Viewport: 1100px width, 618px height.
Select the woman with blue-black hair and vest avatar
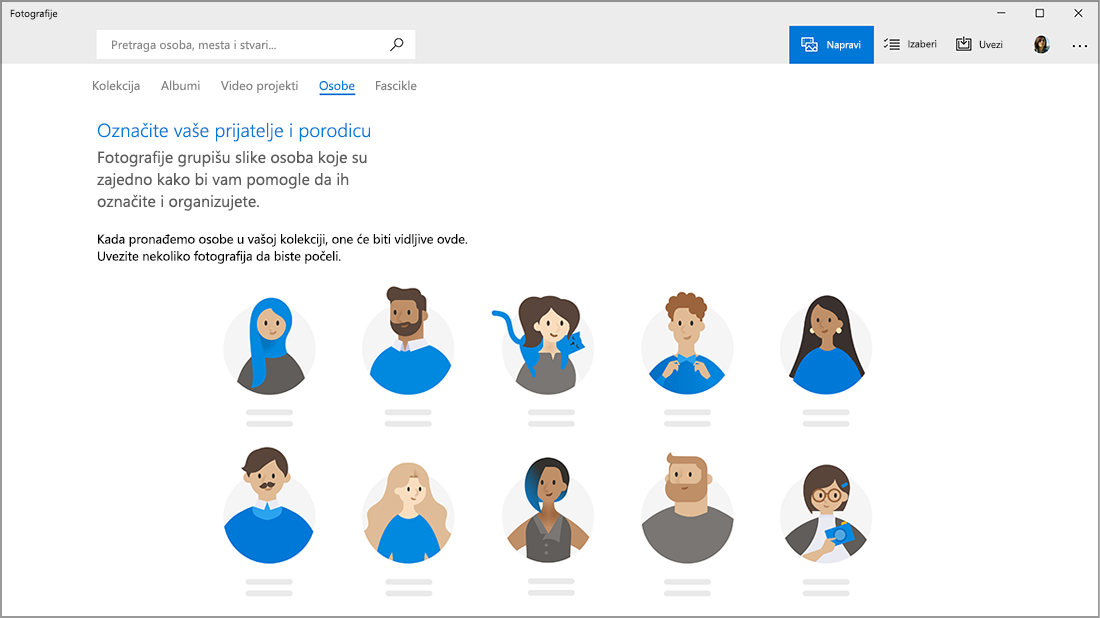[x=548, y=510]
